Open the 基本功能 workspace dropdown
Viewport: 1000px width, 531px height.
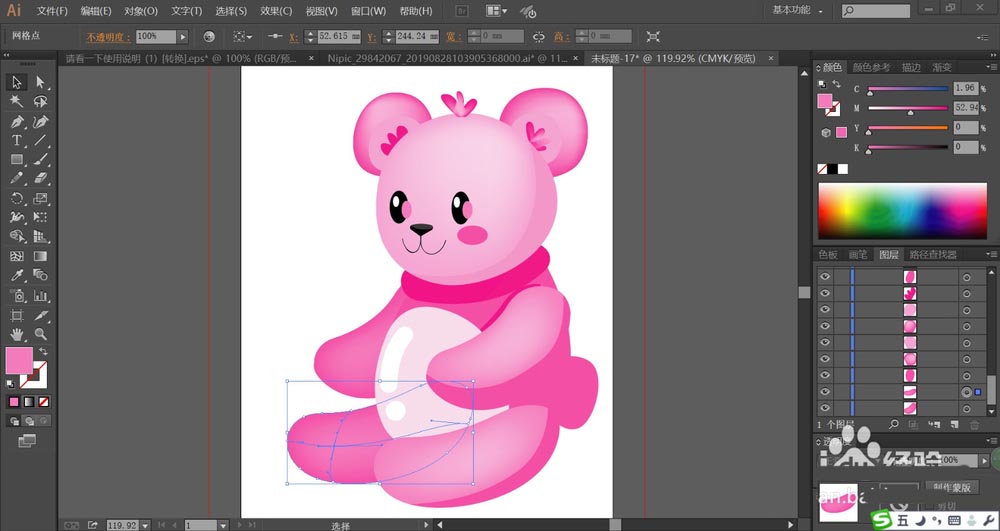point(798,10)
